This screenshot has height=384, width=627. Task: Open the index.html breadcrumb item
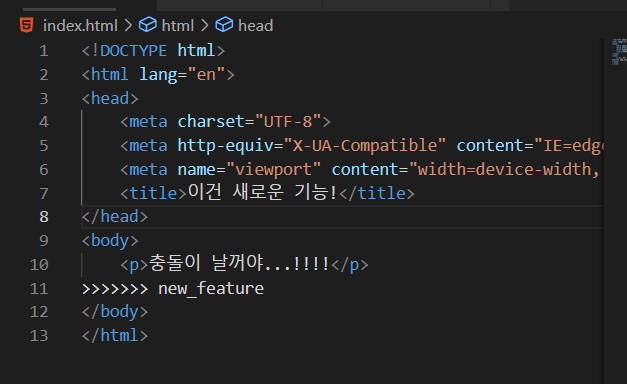tap(80, 26)
